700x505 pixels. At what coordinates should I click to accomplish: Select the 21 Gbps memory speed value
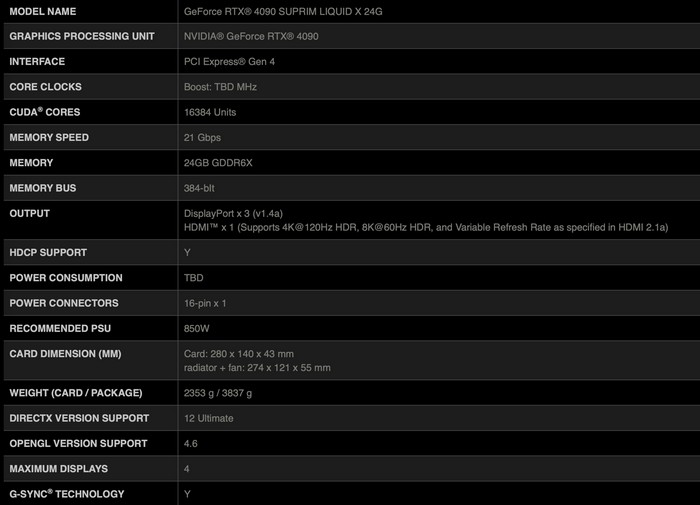point(203,137)
